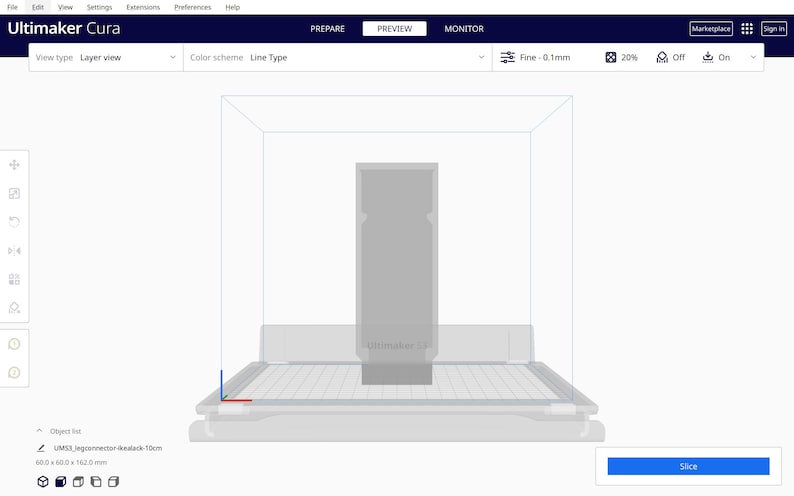Collapse the Object list

39,431
